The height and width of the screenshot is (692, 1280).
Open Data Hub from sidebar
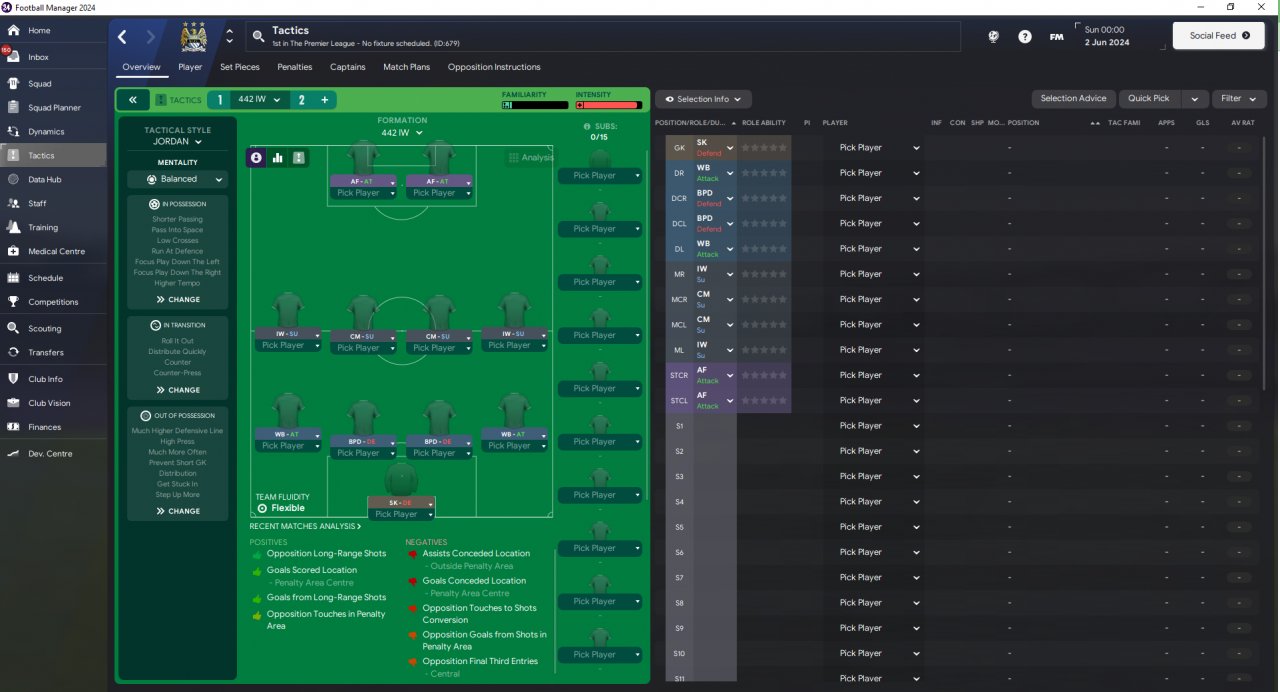[x=44, y=180]
